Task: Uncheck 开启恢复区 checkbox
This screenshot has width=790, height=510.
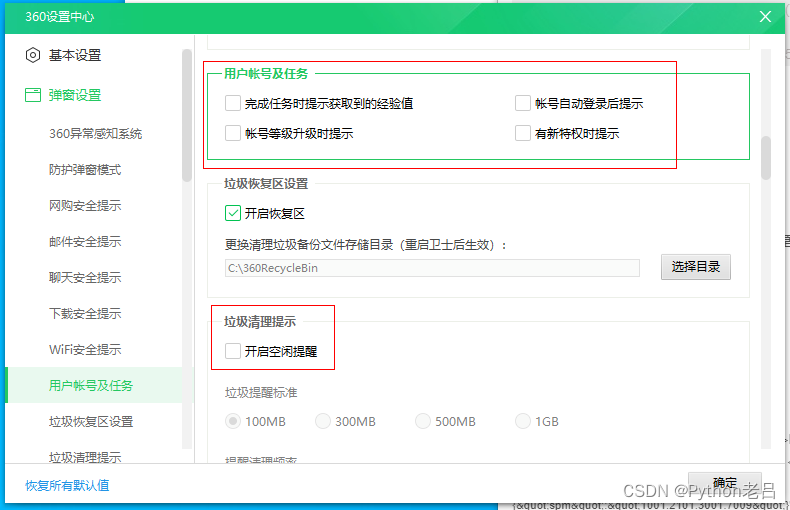Action: point(233,214)
